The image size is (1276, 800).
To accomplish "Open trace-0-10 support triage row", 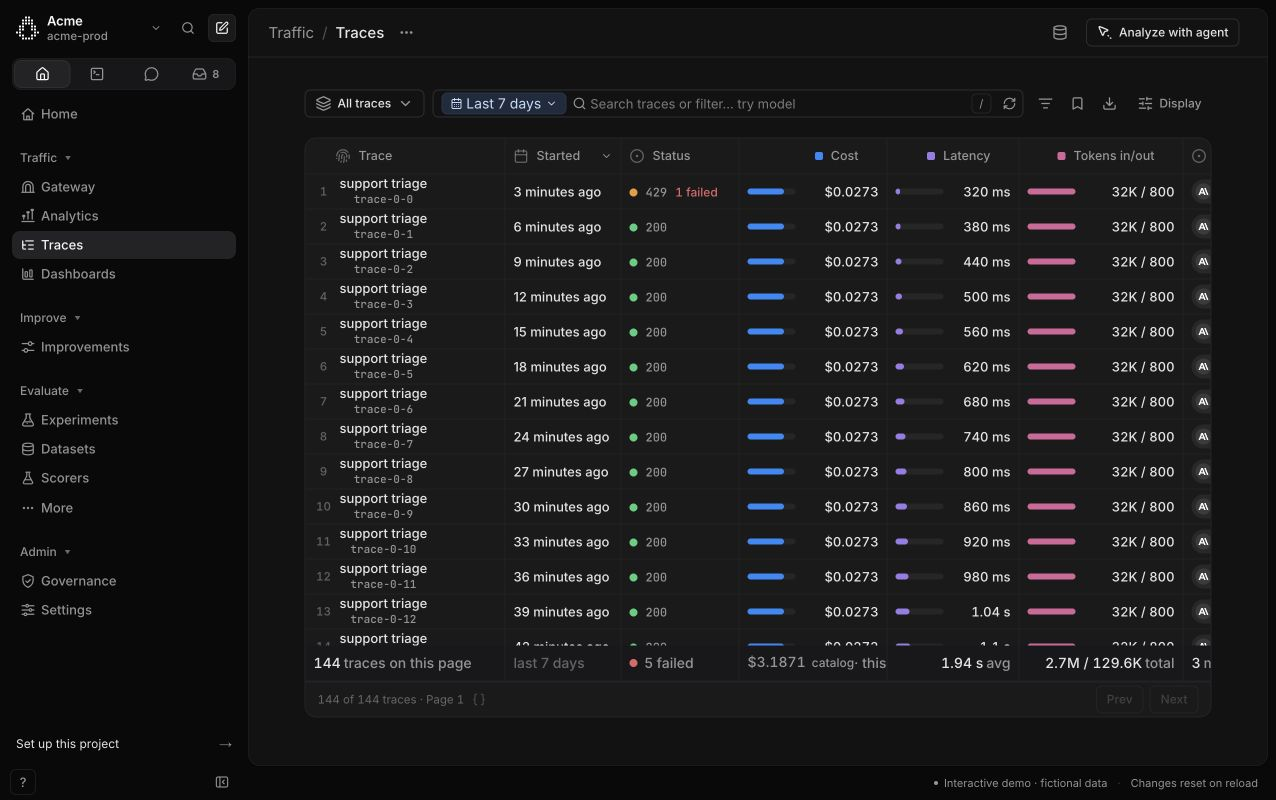I will pyautogui.click(x=758, y=542).
